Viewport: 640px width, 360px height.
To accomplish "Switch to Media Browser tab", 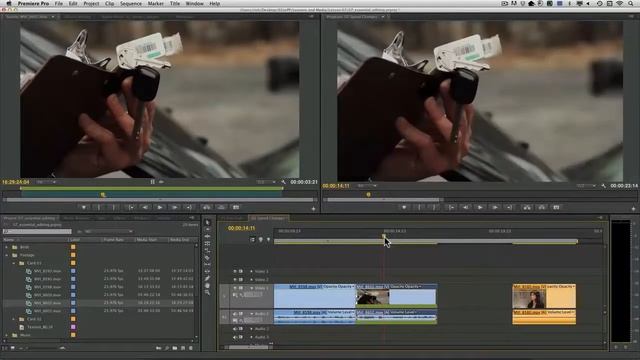I will 76,218.
